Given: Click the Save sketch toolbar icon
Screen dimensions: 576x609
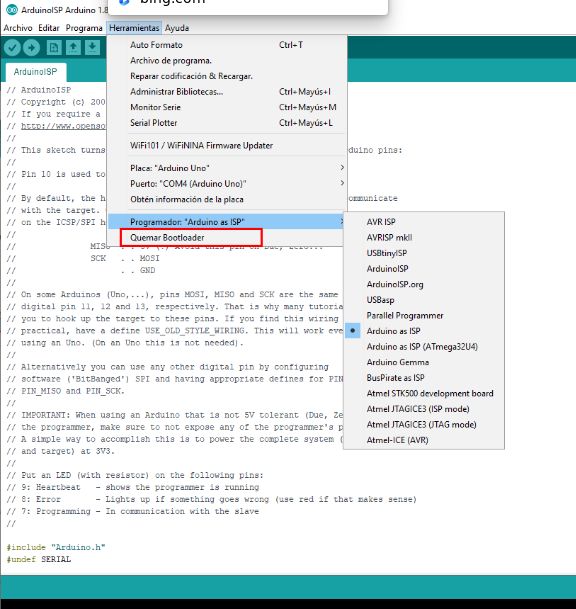Looking at the screenshot, I should [92, 48].
